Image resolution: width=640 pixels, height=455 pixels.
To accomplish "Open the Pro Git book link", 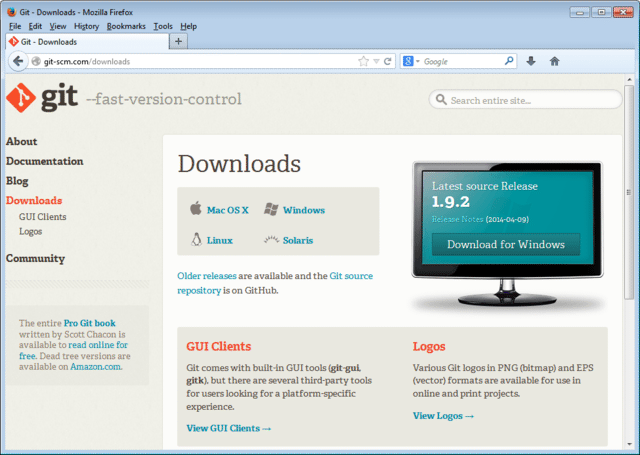I will click(x=89, y=323).
